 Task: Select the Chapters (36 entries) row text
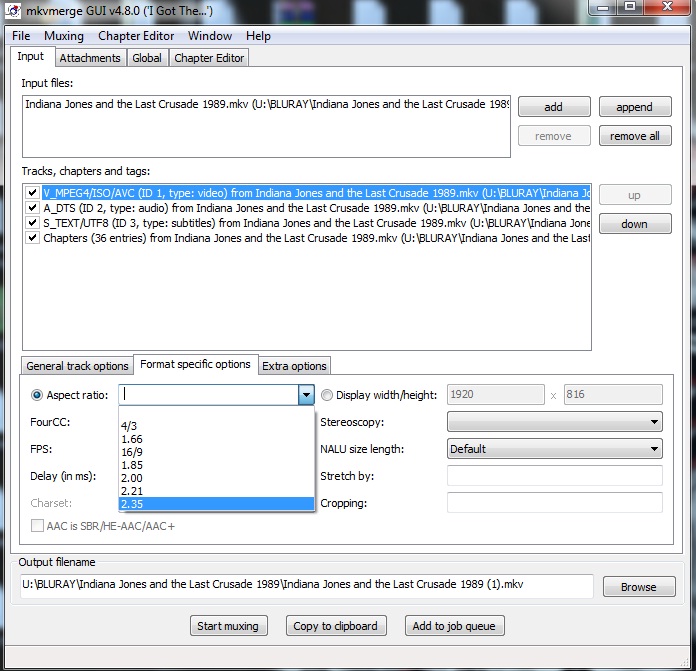(x=316, y=238)
